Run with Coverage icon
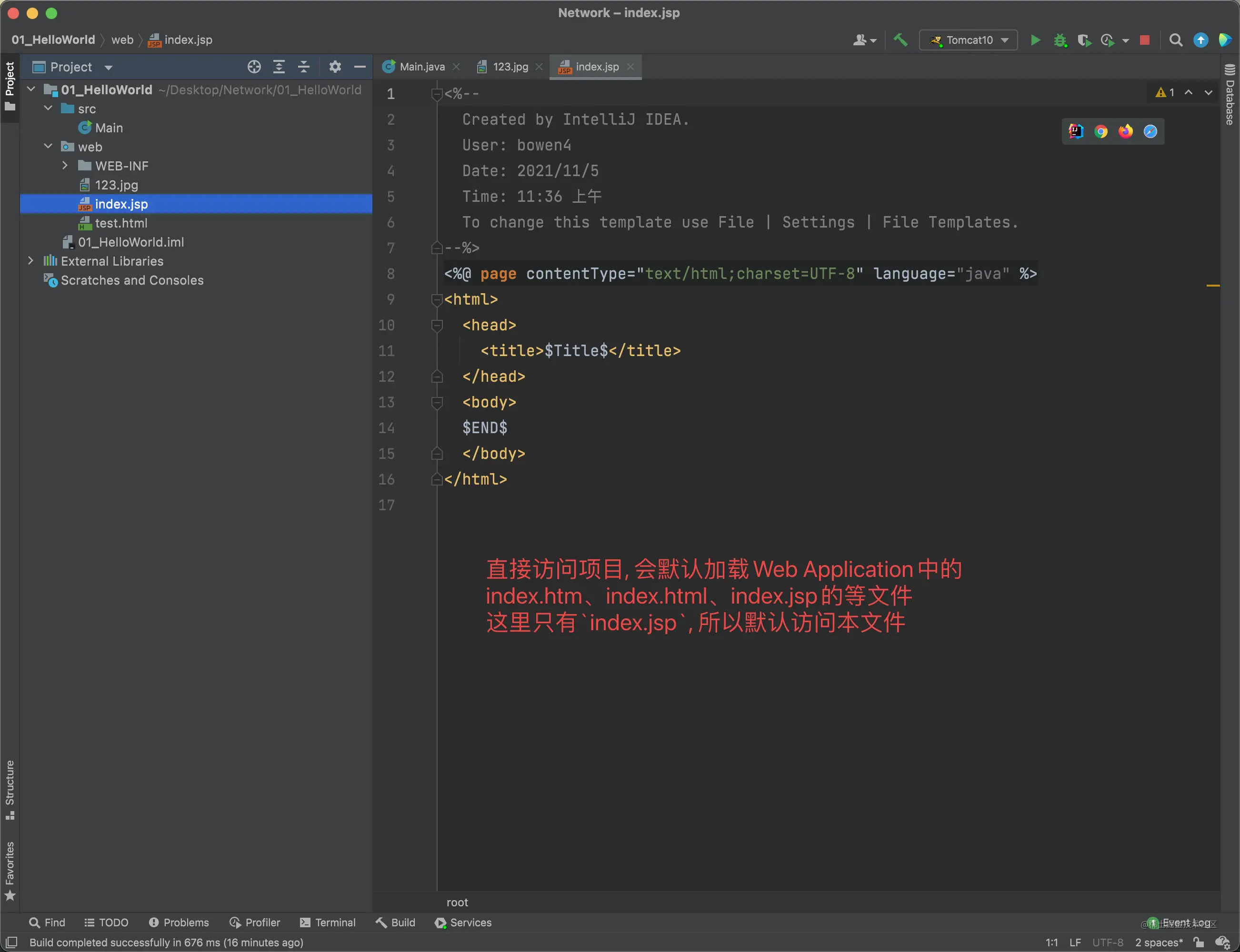This screenshot has height=952, width=1240. click(1084, 40)
